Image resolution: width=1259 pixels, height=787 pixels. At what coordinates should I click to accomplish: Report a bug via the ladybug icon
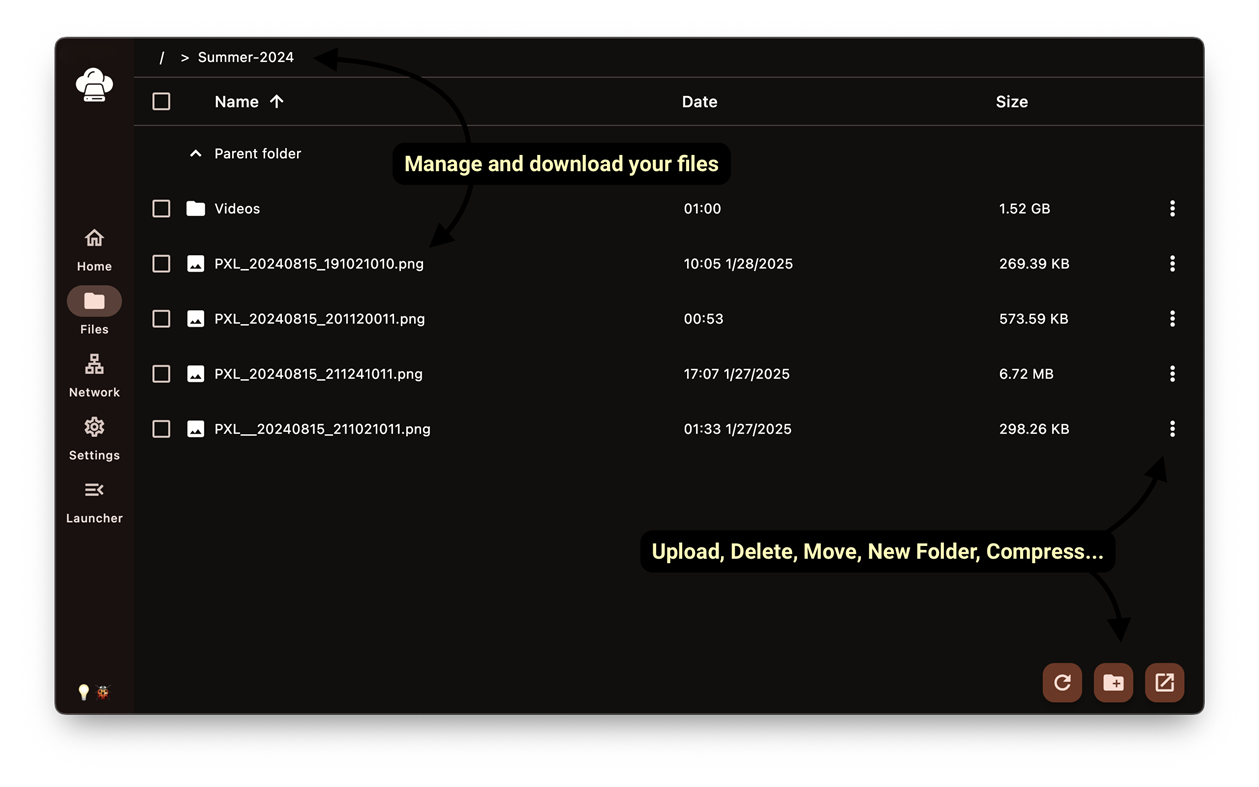[101, 691]
